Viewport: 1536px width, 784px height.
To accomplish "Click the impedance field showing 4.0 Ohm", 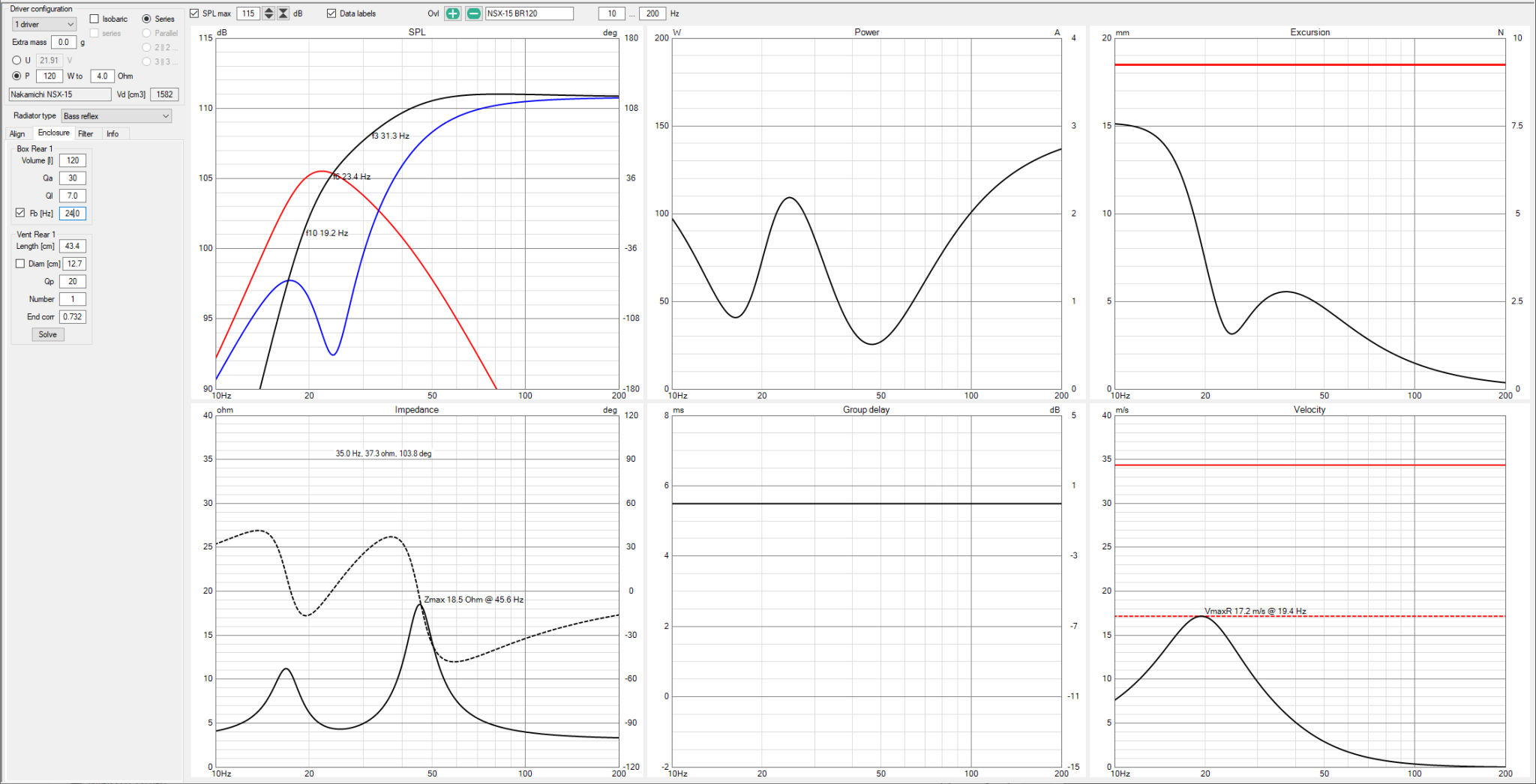I will point(102,76).
